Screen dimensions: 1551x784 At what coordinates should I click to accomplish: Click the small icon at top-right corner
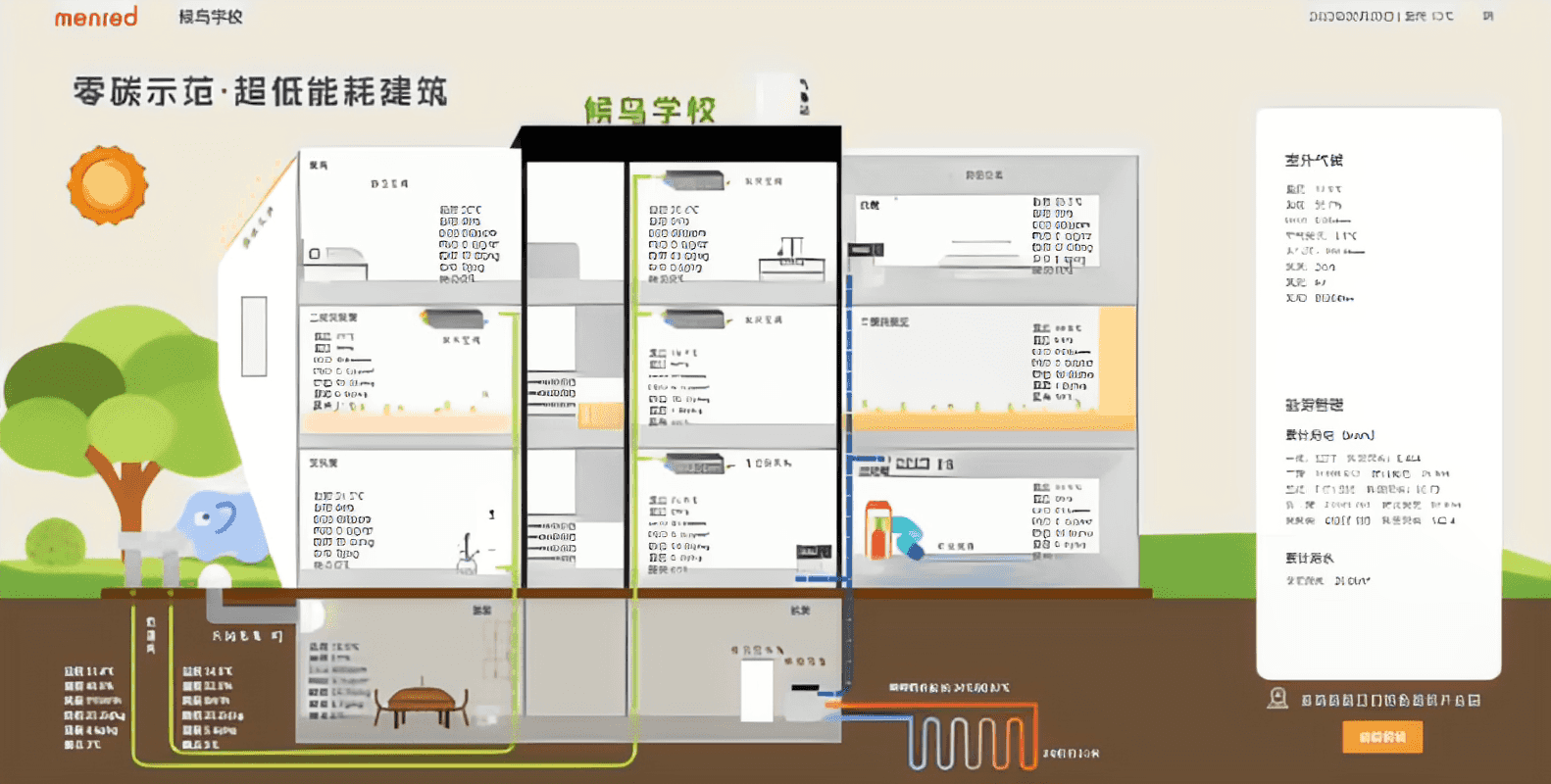tap(1488, 16)
